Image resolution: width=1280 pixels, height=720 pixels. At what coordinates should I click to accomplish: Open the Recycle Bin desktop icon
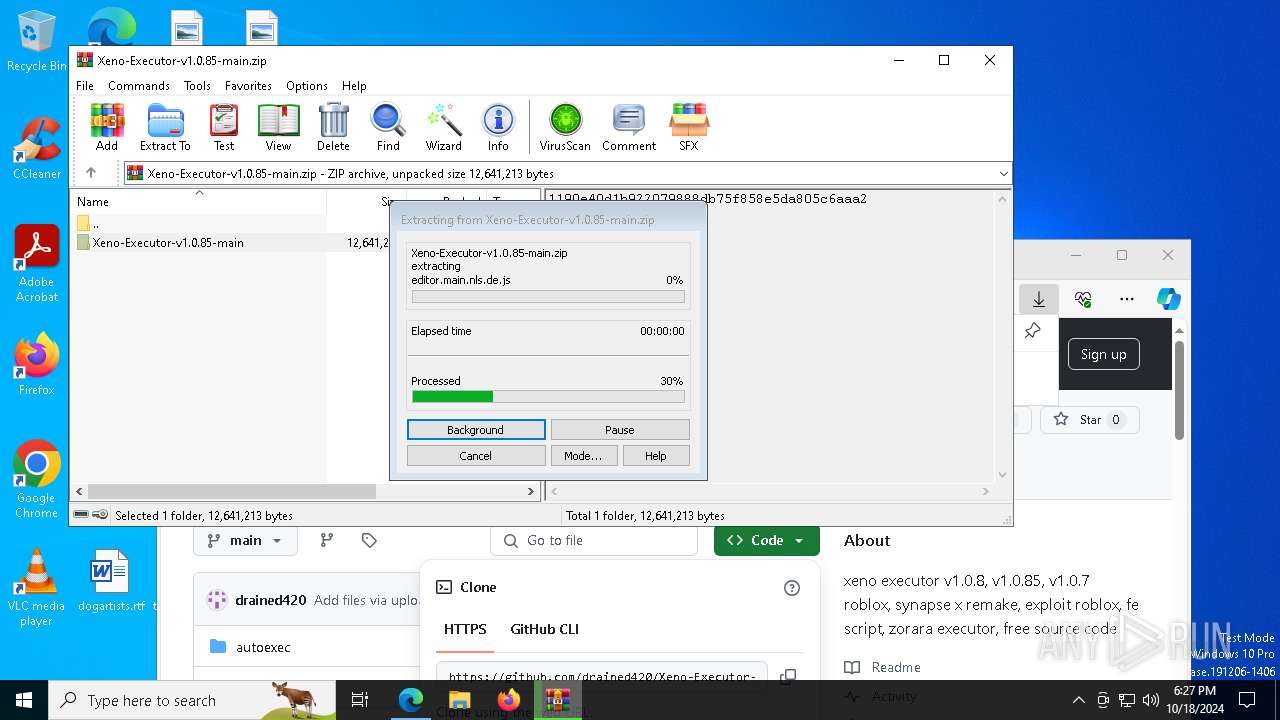[x=36, y=42]
